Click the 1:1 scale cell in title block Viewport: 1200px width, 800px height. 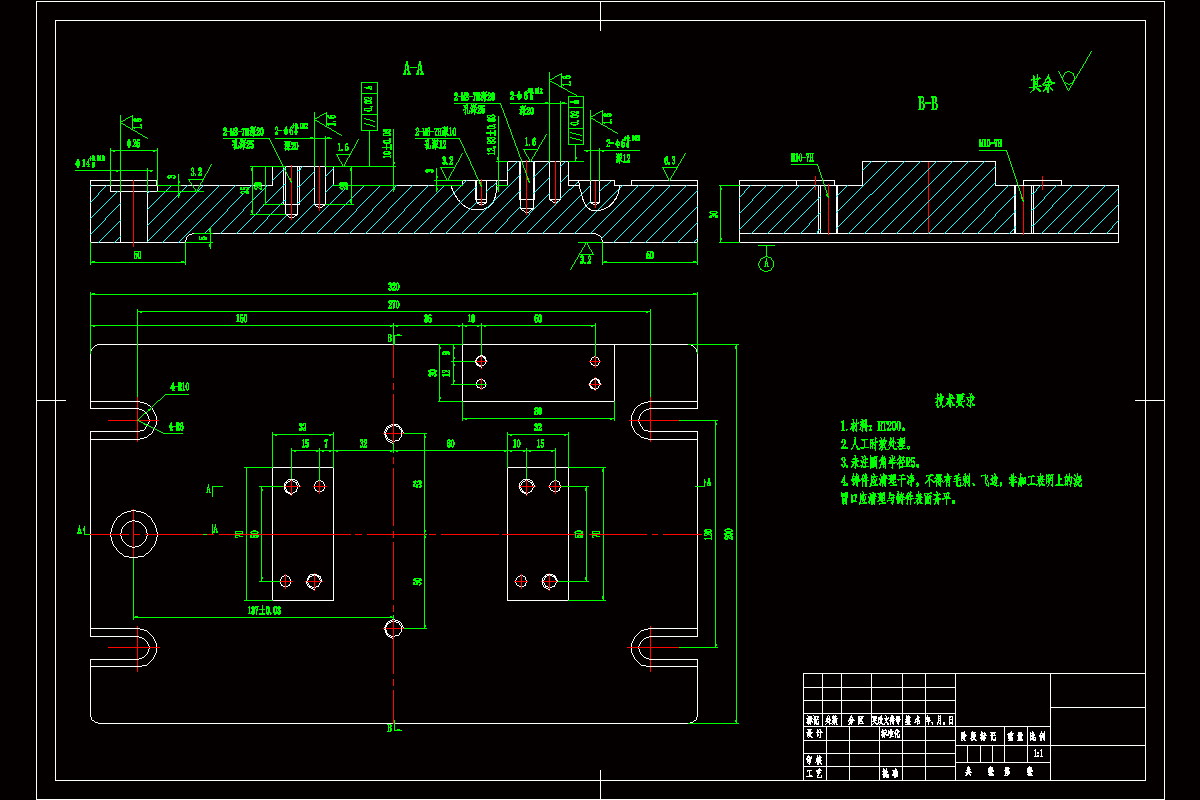(1037, 754)
